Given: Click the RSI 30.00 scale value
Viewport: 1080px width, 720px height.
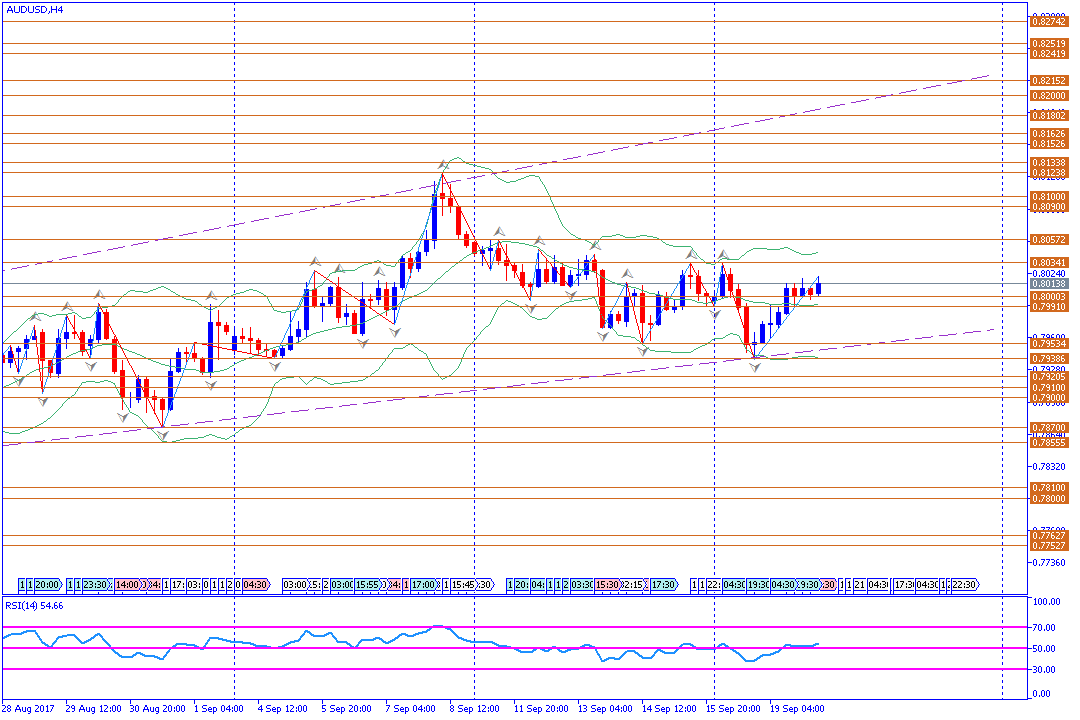Looking at the screenshot, I should [1044, 670].
